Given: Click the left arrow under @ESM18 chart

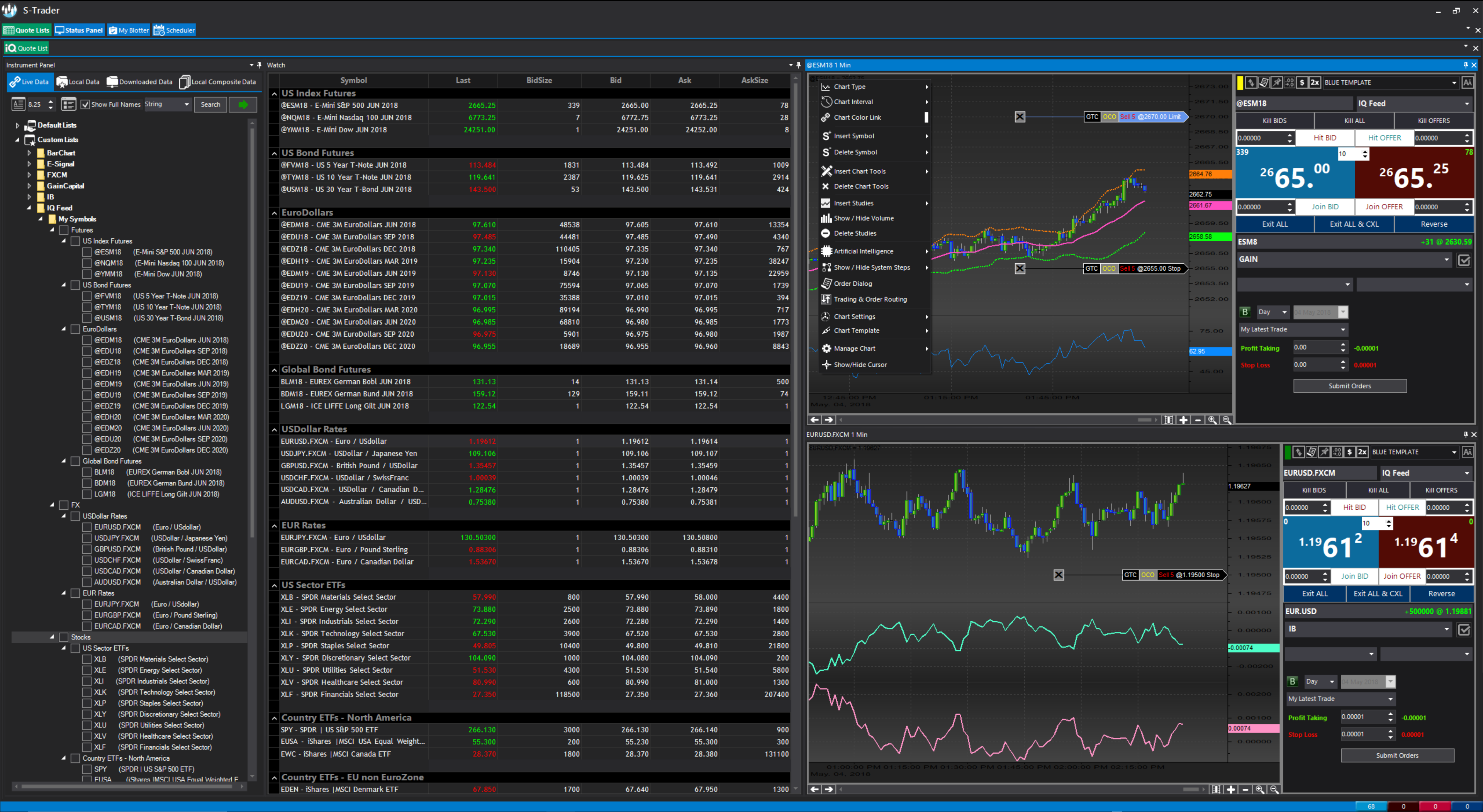Looking at the screenshot, I should (x=815, y=420).
